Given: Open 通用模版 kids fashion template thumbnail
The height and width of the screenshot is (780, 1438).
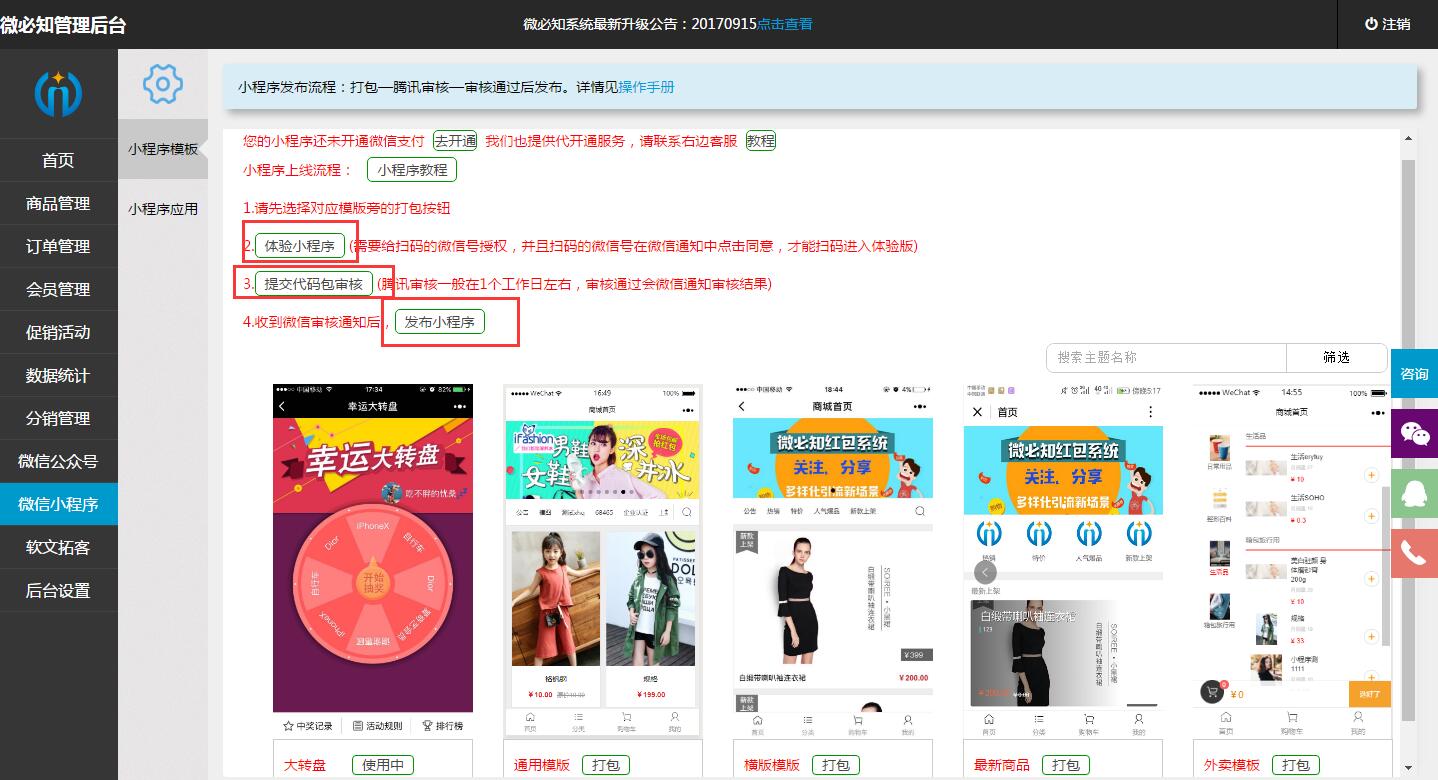Looking at the screenshot, I should point(603,561).
